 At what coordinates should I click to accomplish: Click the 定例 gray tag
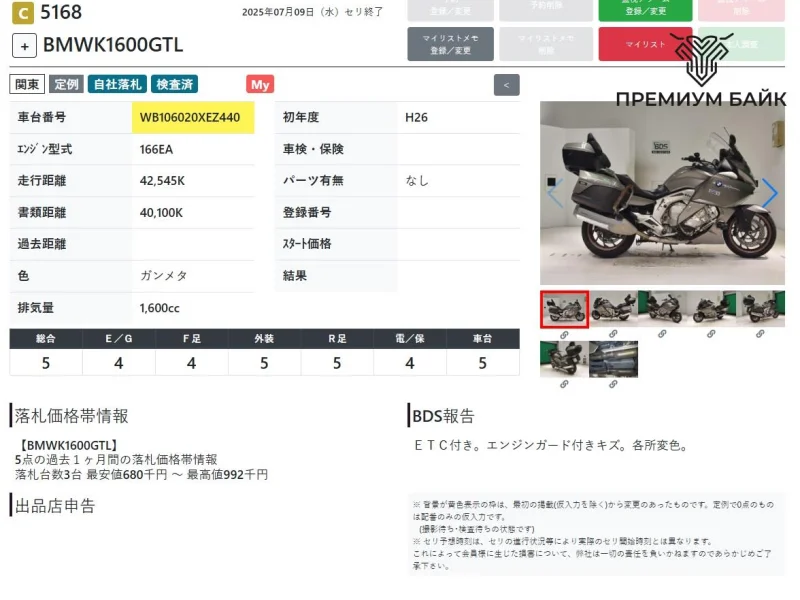[x=66, y=85]
